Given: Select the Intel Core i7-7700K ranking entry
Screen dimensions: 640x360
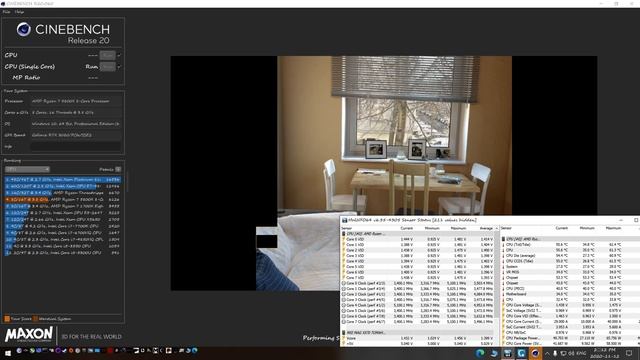Looking at the screenshot, I should (62, 226).
